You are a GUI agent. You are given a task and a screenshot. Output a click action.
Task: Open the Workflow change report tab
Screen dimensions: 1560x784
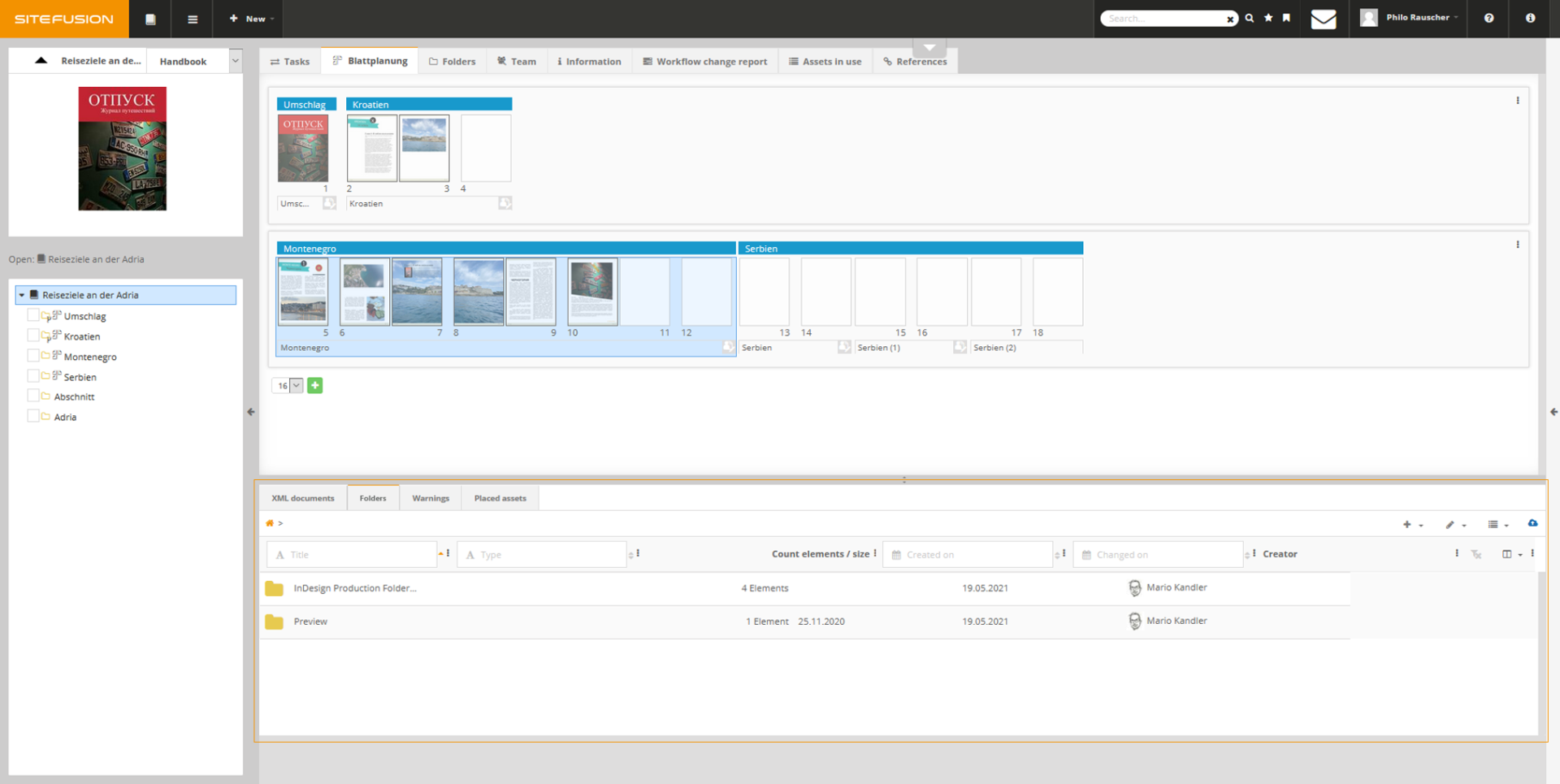(x=705, y=61)
